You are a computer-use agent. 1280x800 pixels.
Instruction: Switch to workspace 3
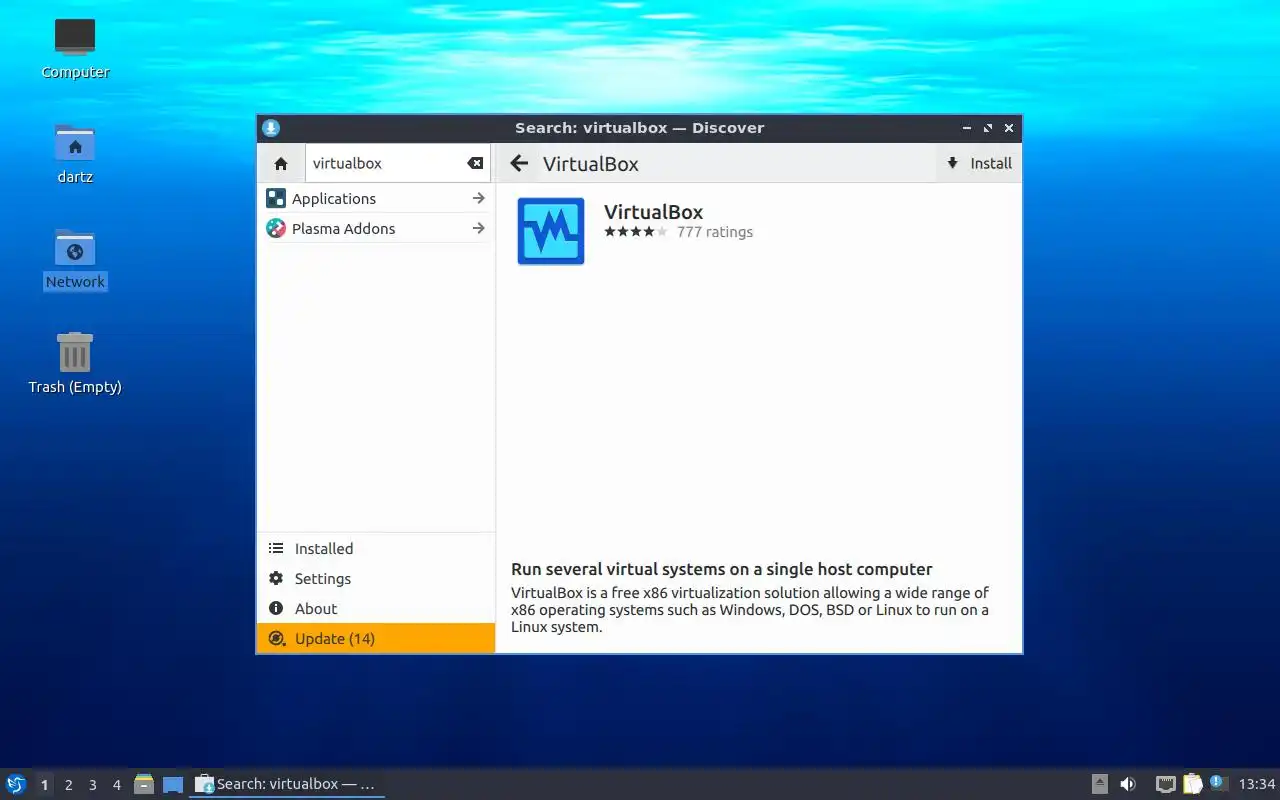pos(93,785)
